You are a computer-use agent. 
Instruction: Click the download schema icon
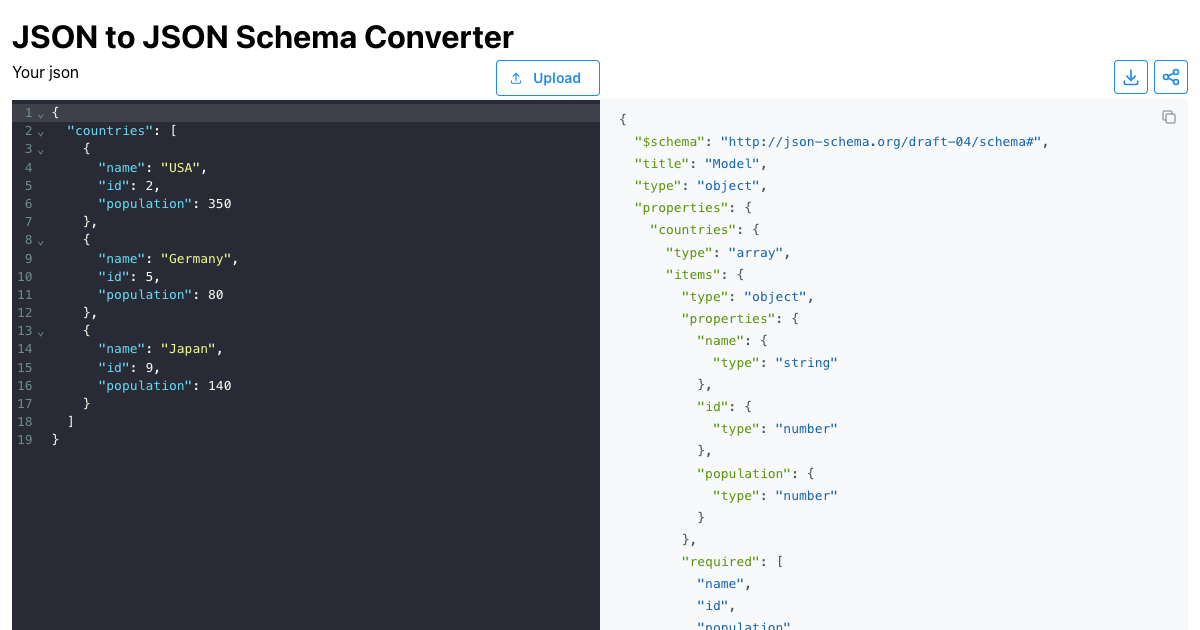tap(1131, 77)
